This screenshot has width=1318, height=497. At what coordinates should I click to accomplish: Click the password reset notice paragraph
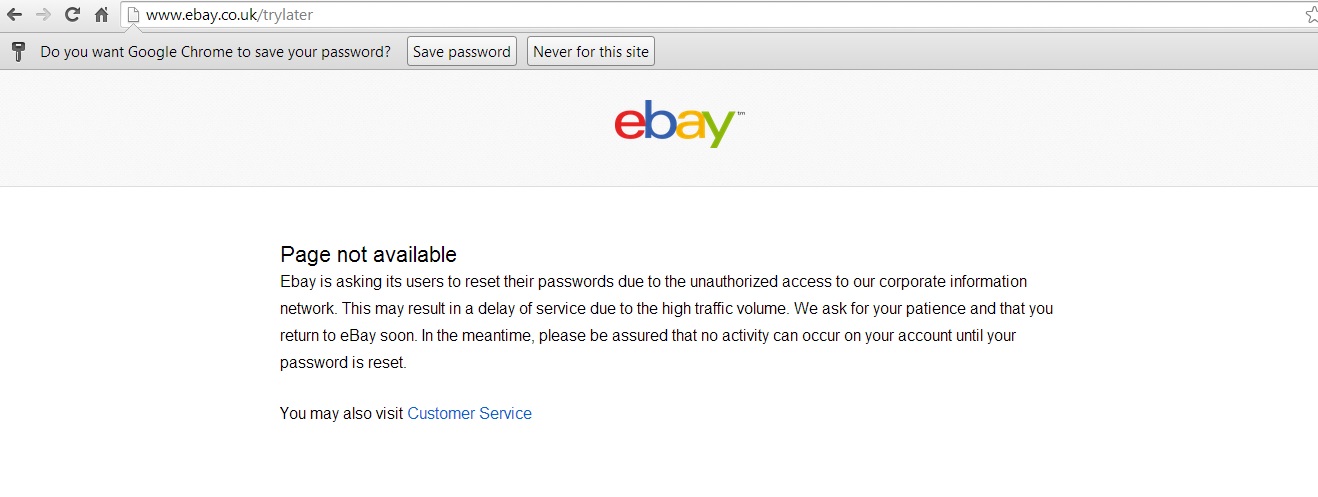pyautogui.click(x=666, y=322)
